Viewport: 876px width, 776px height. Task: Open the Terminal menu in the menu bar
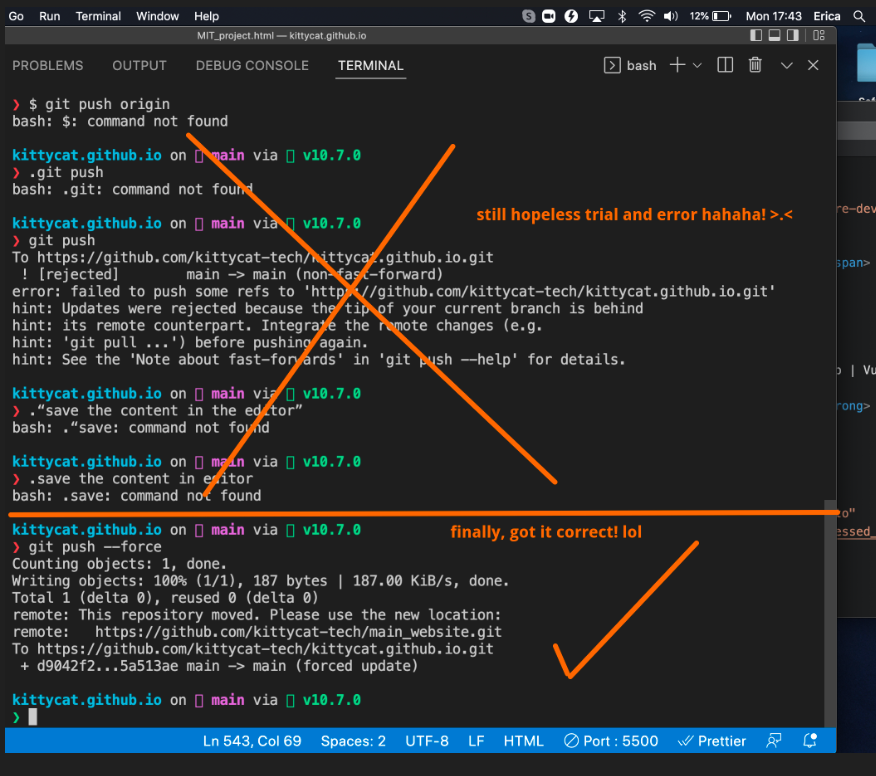[x=97, y=15]
